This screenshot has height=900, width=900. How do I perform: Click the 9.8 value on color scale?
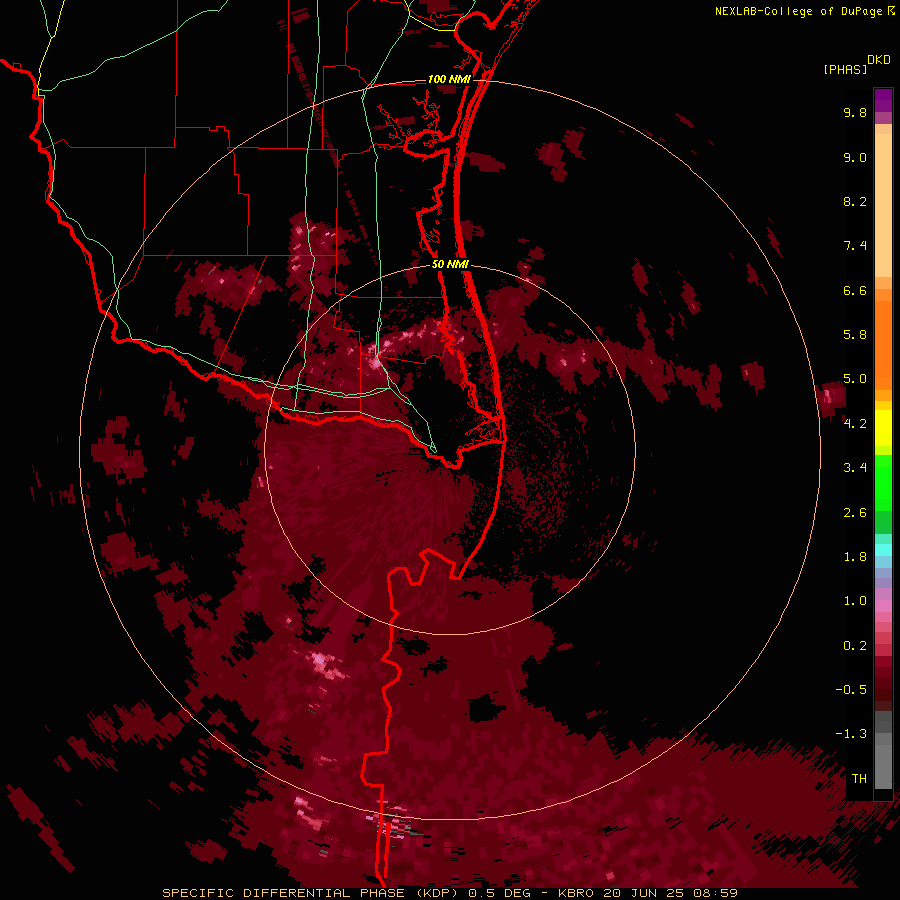point(855,113)
